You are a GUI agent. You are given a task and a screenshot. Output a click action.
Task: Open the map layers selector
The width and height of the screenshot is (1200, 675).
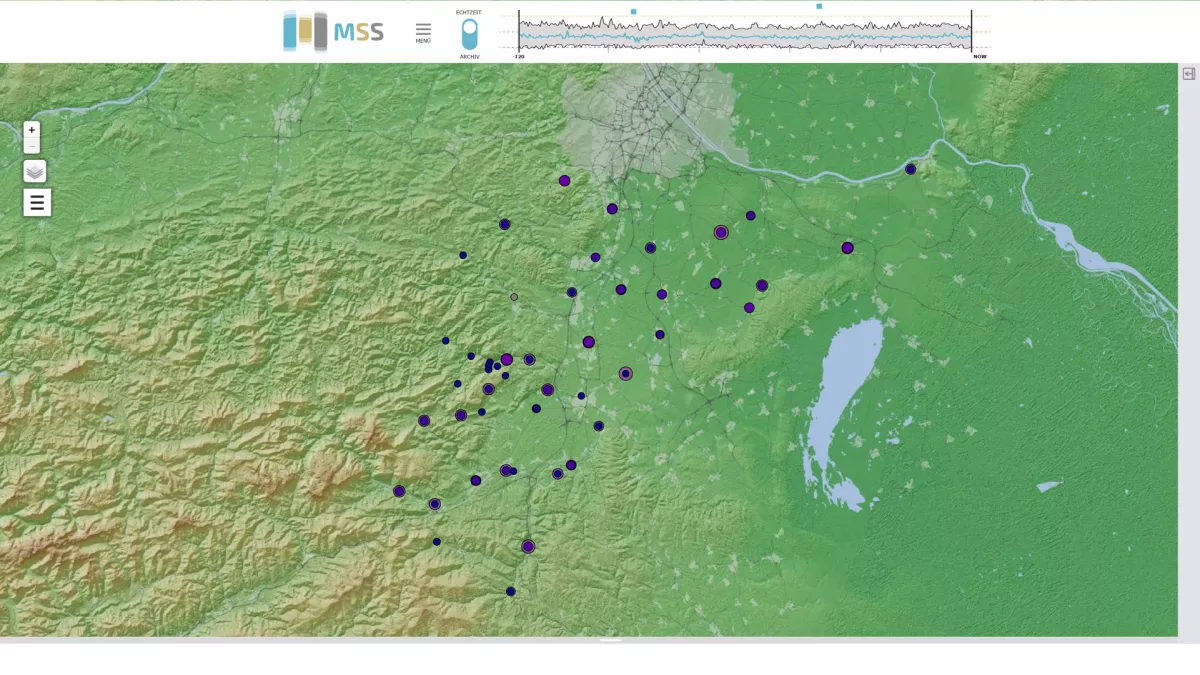coord(35,171)
